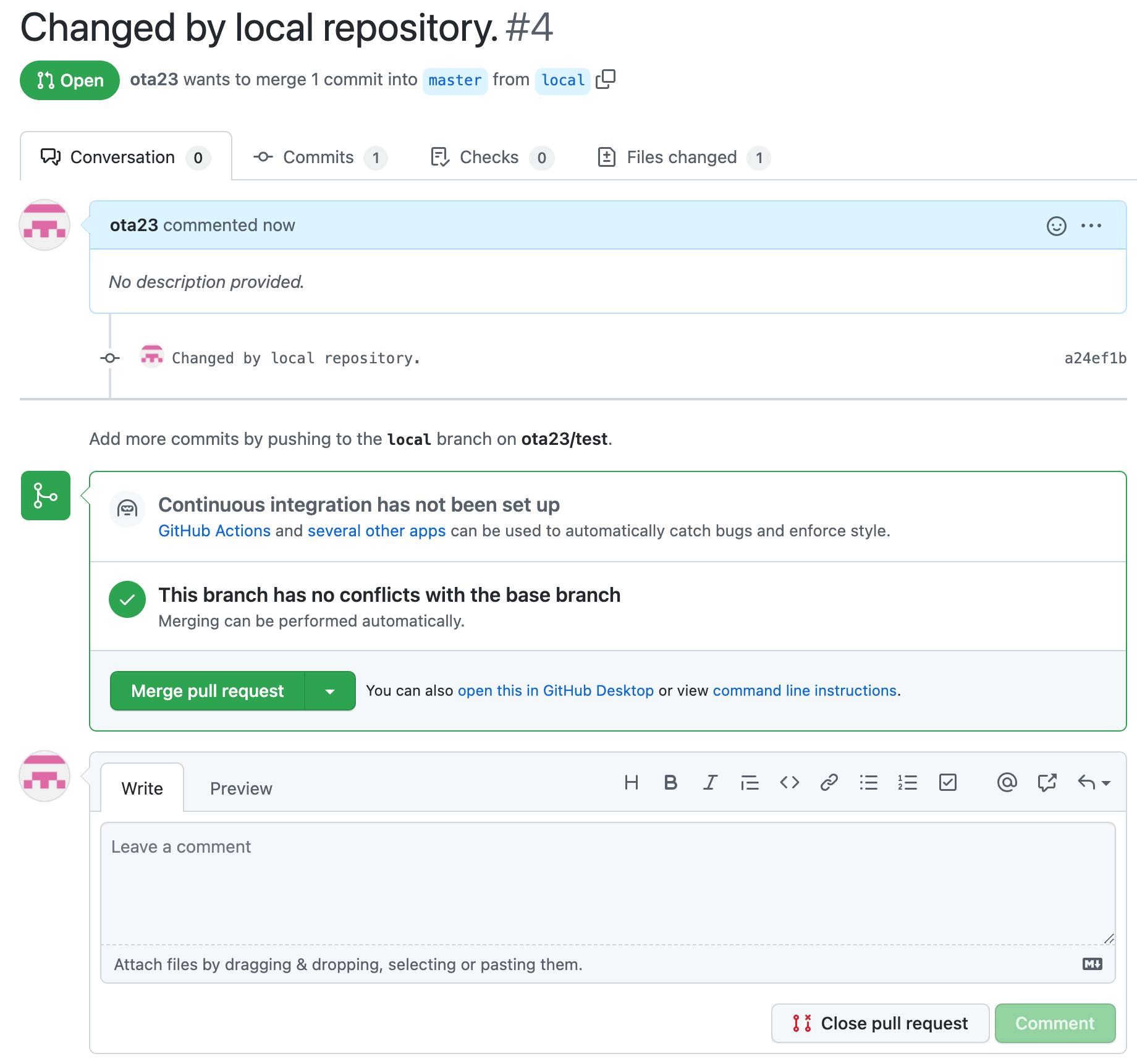Close the pull request
1137x1064 pixels.
tap(880, 1024)
